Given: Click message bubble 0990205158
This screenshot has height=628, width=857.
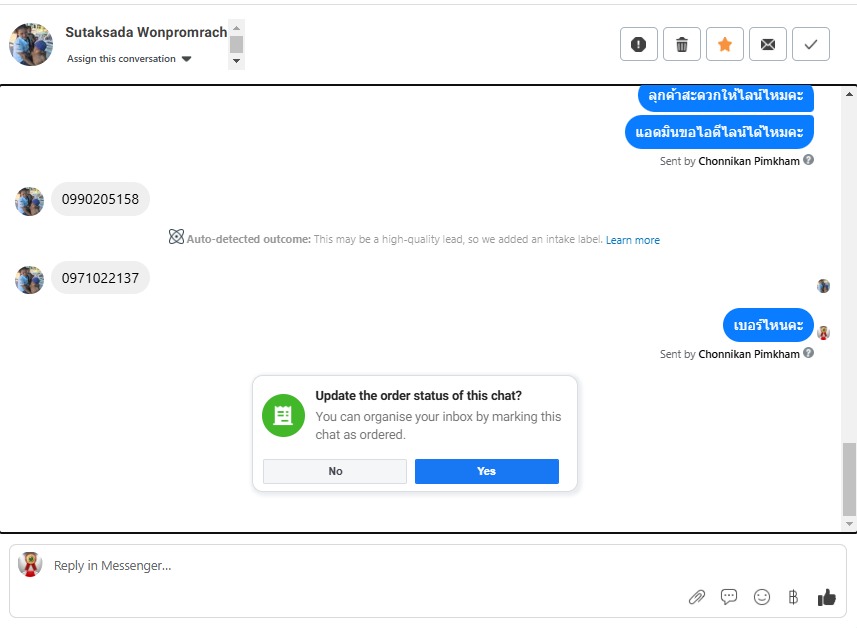Looking at the screenshot, I should (x=100, y=199).
